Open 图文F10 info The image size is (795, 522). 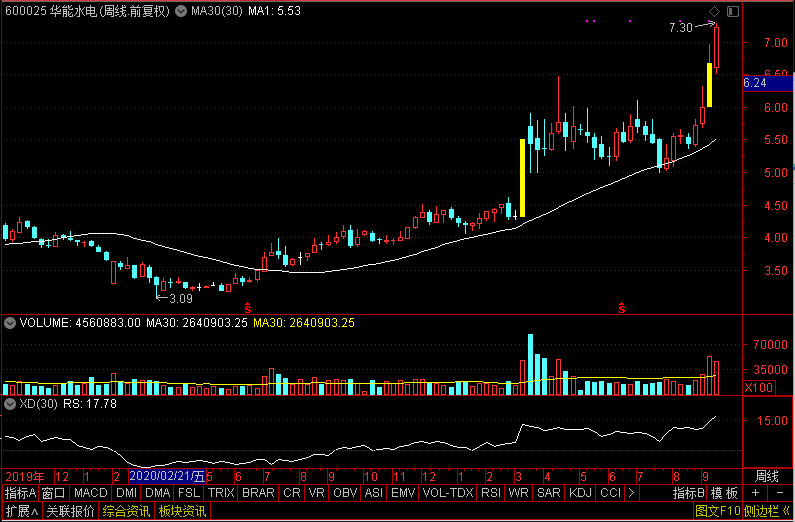[x=717, y=511]
